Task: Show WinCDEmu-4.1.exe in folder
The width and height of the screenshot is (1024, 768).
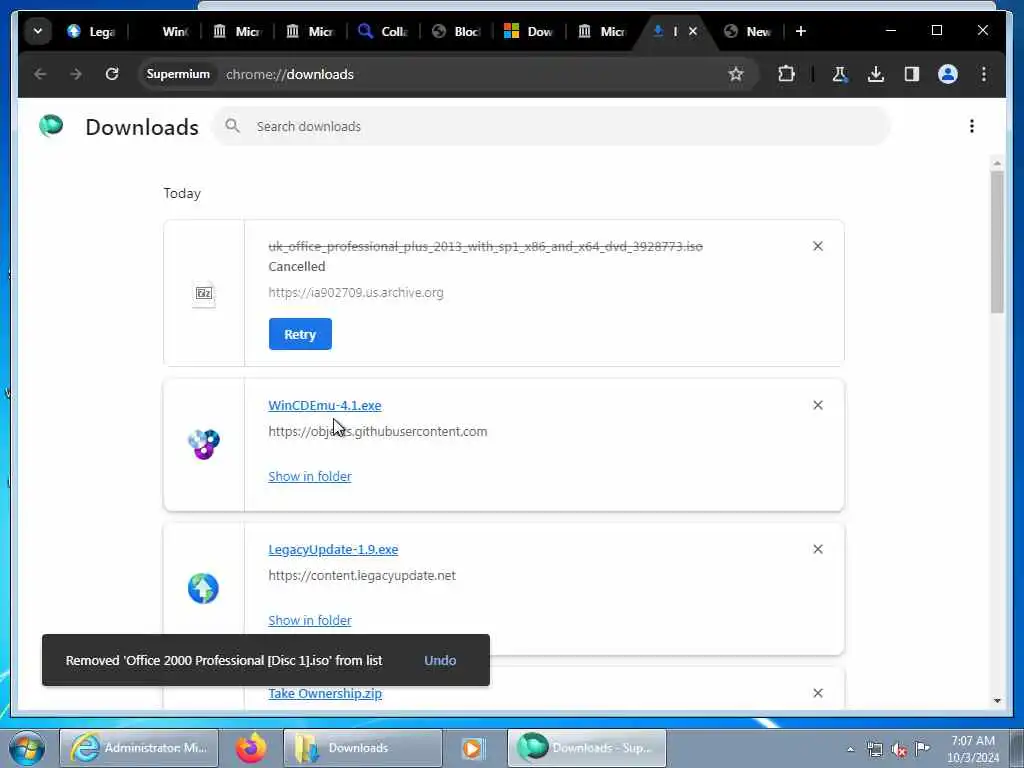Action: coord(310,477)
